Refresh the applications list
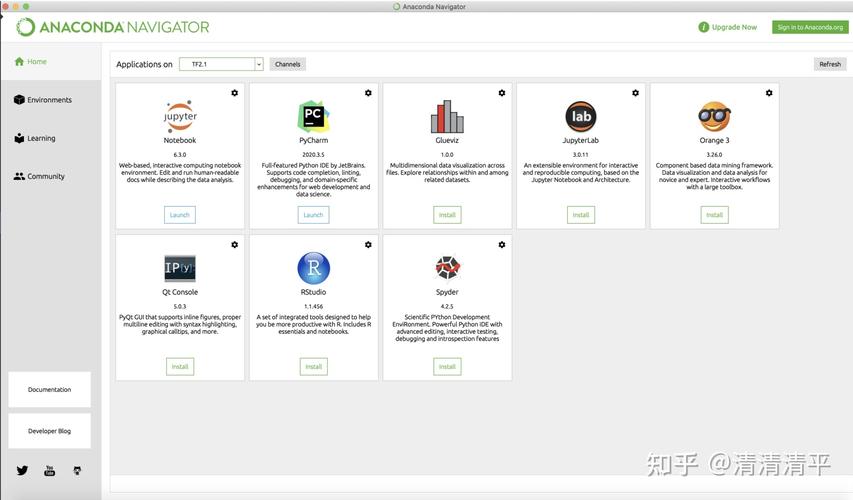 (830, 64)
